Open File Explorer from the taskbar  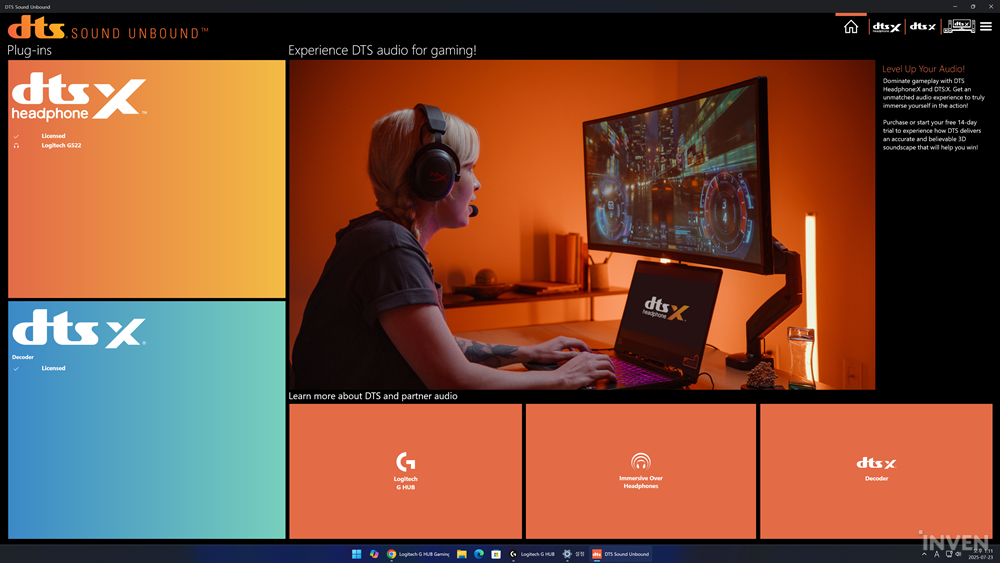(x=462, y=554)
